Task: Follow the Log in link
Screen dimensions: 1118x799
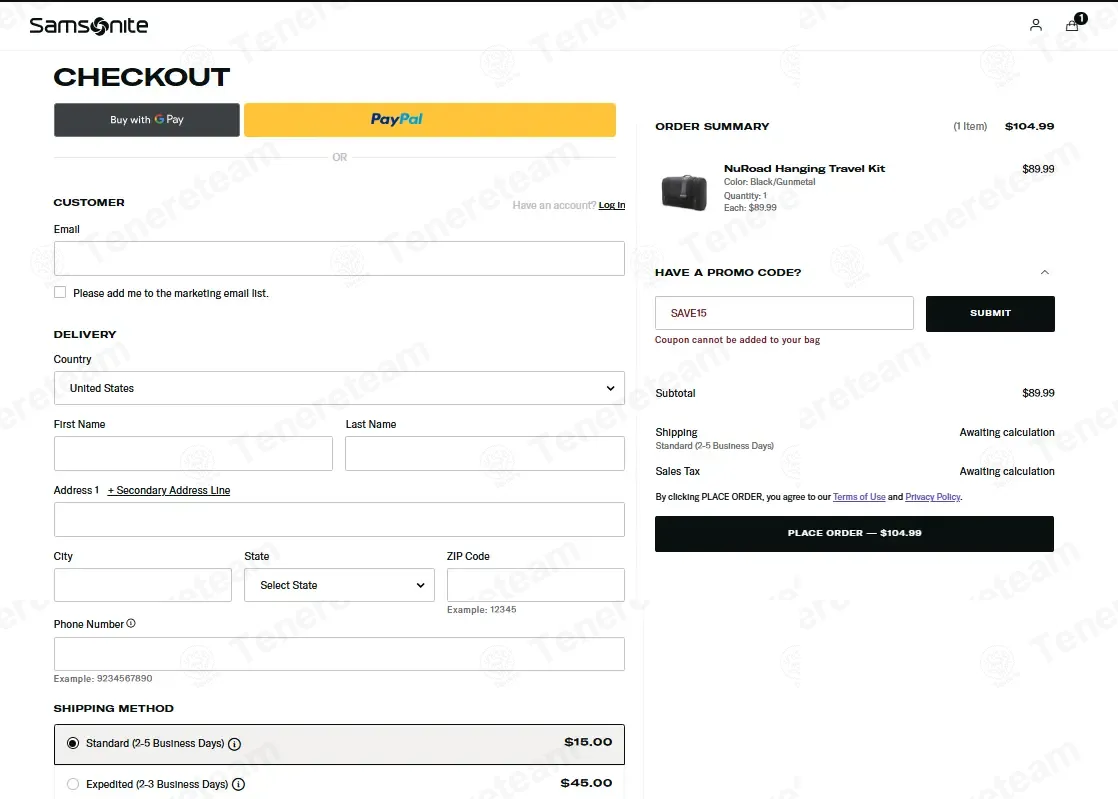Action: pos(612,205)
